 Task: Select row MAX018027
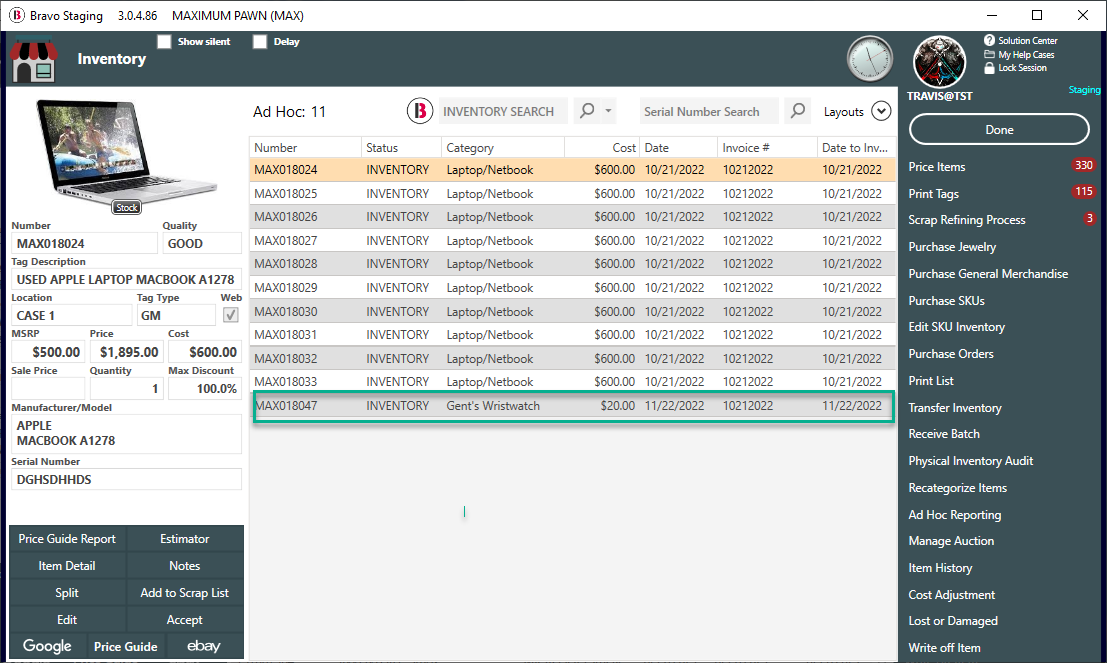573,241
